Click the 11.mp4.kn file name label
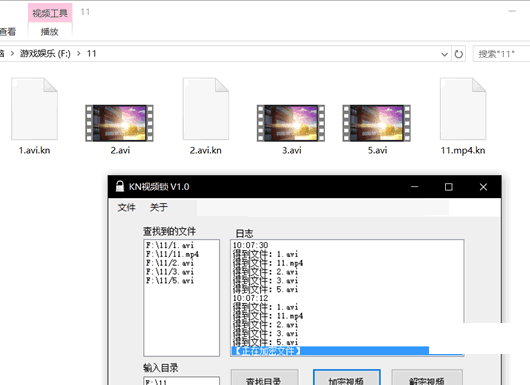 pyautogui.click(x=463, y=150)
